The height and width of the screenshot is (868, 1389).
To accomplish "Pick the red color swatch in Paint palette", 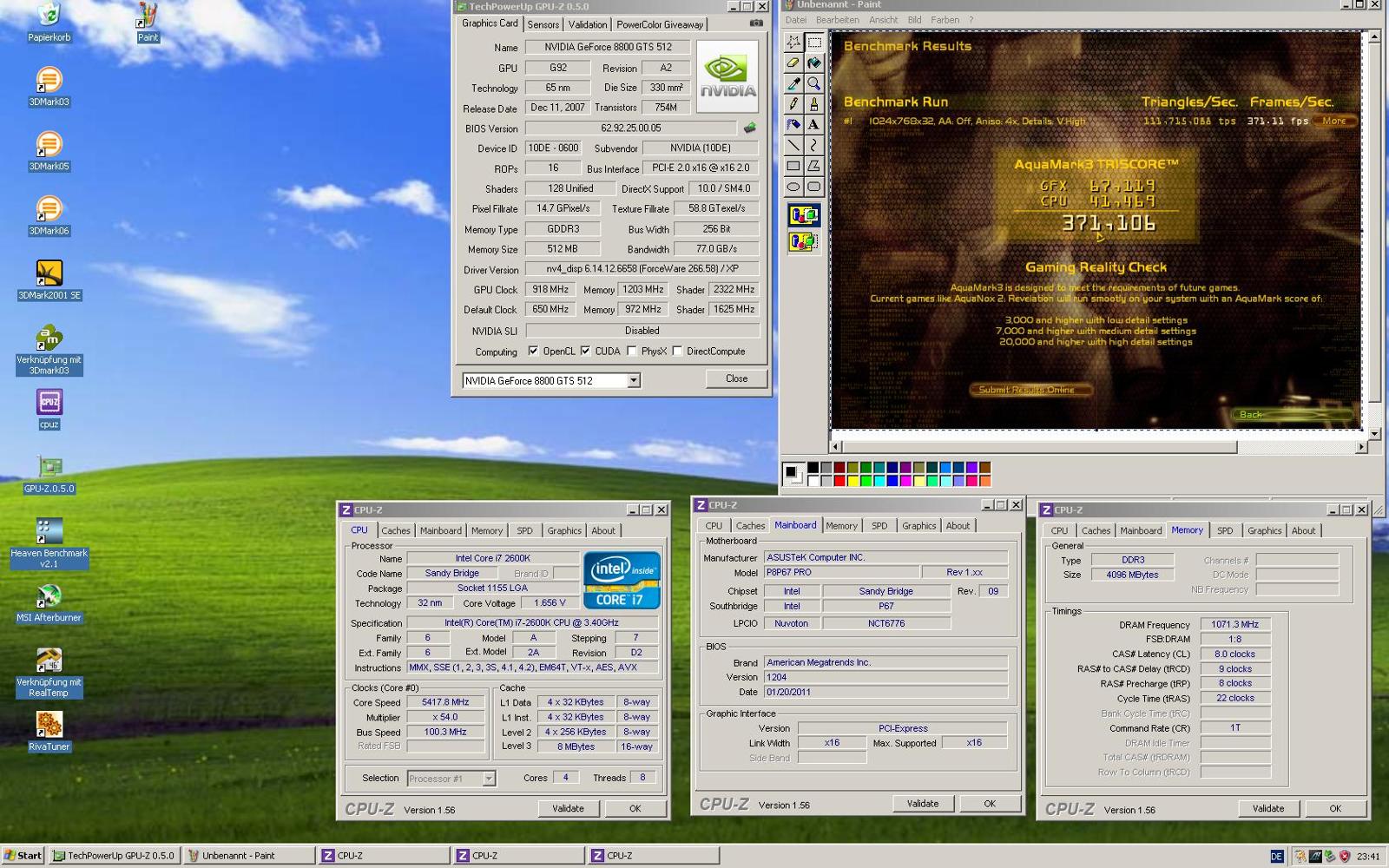I will pyautogui.click(x=839, y=481).
